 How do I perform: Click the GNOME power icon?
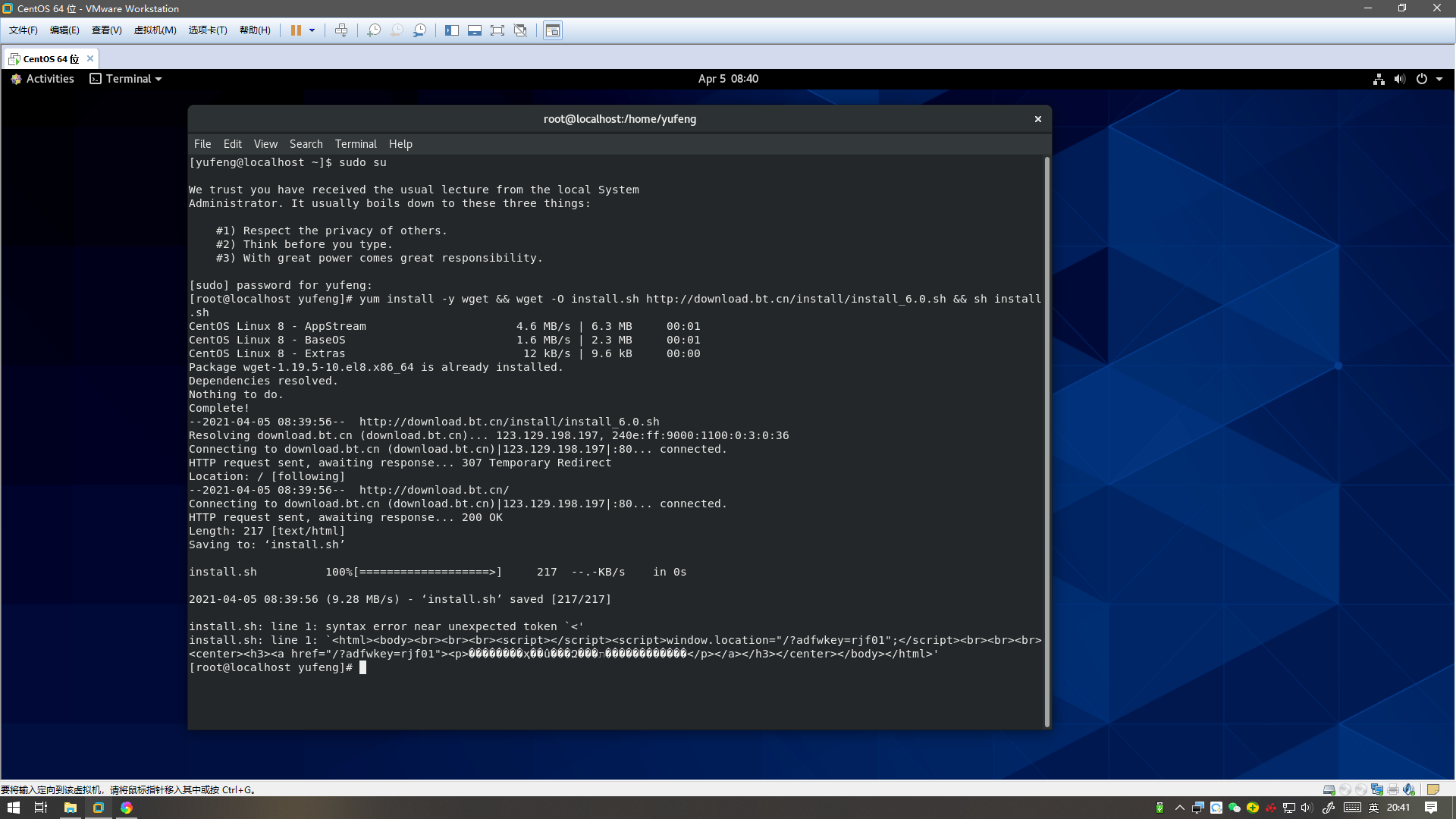1422,79
